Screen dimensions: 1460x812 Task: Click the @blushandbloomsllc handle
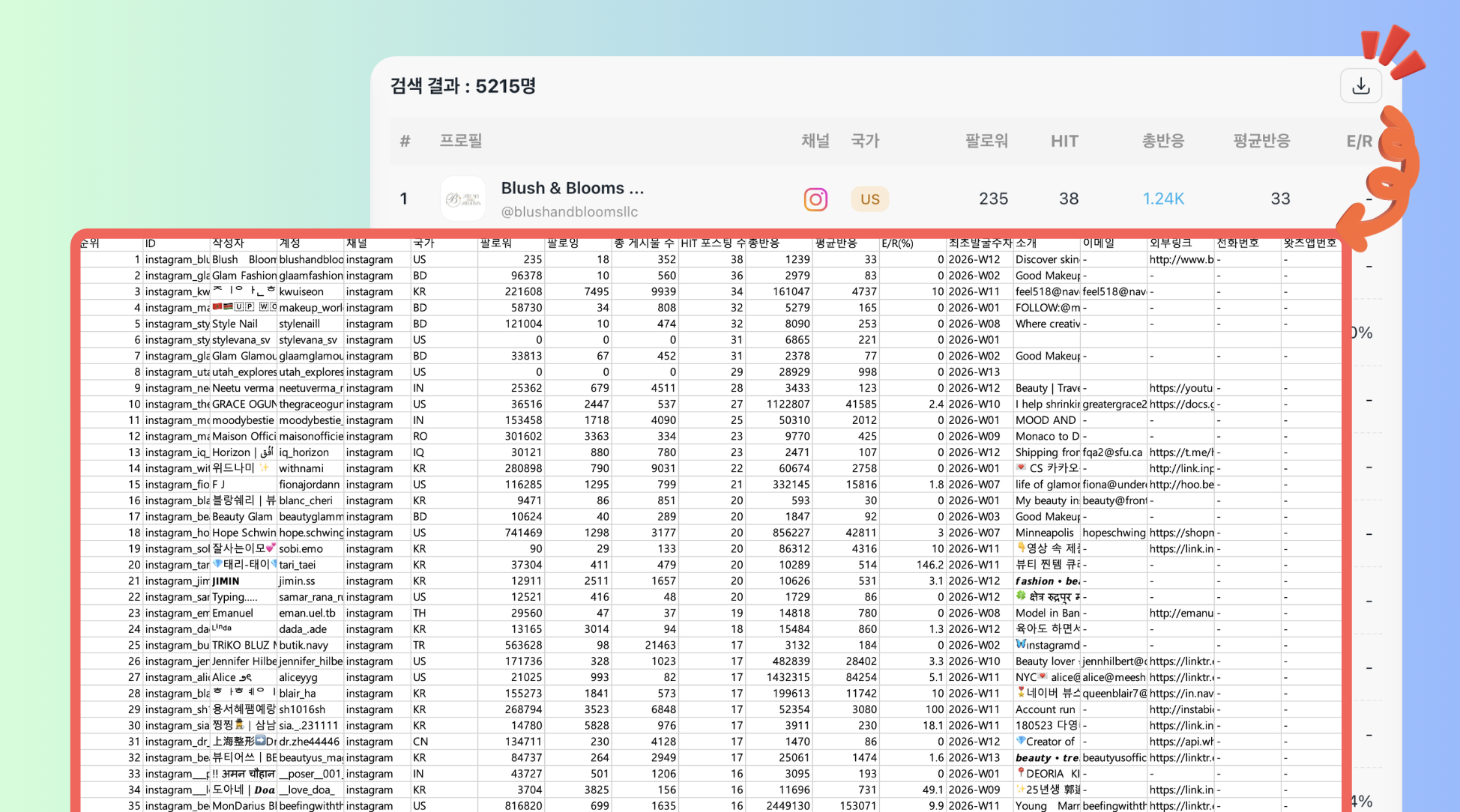pyautogui.click(x=569, y=212)
